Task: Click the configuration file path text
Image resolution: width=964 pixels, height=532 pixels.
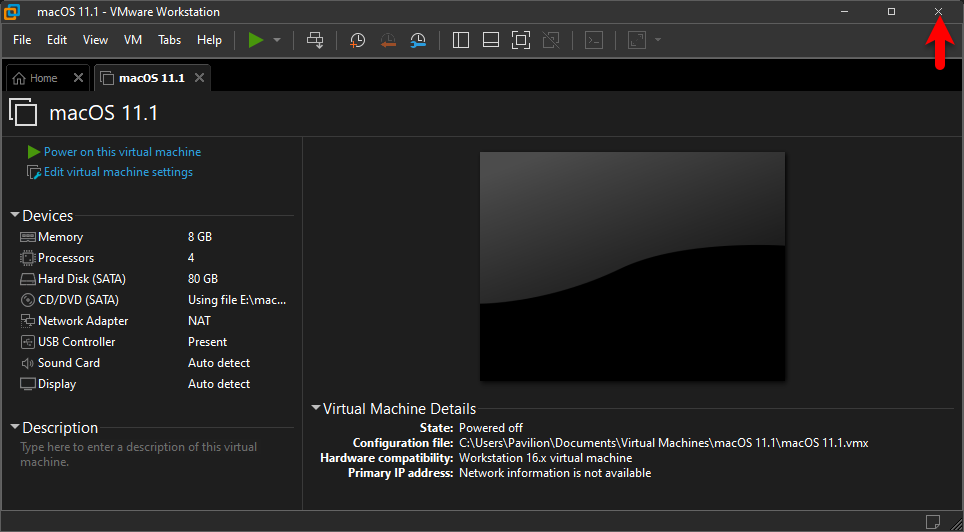Action: tap(663, 443)
